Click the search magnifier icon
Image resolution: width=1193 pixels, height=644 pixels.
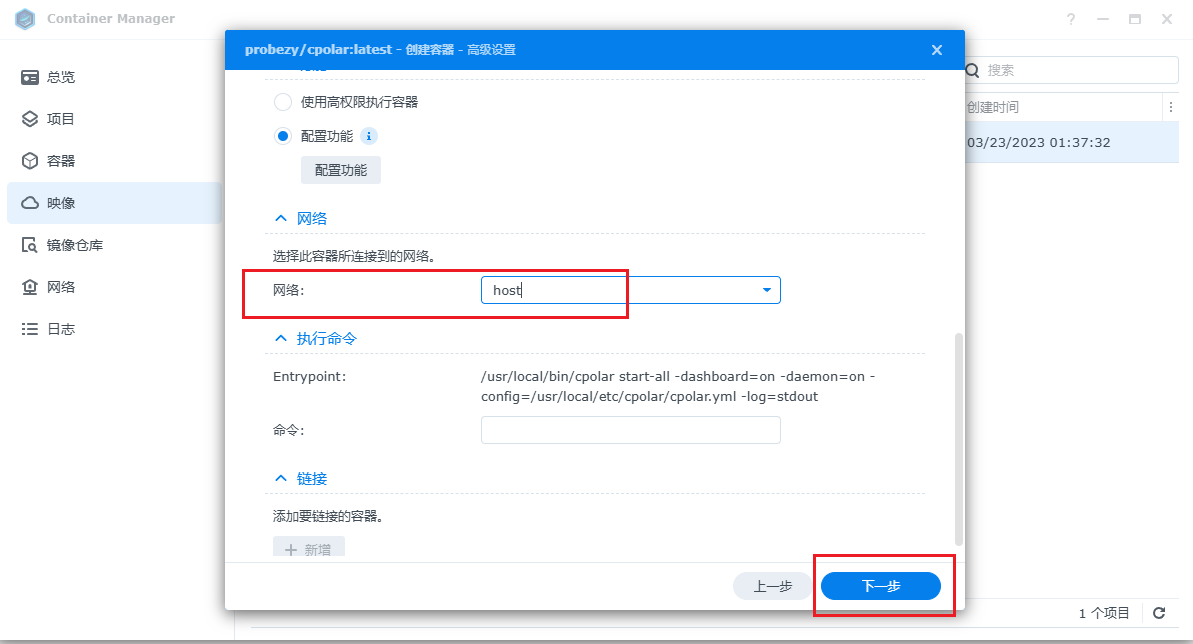coord(973,71)
